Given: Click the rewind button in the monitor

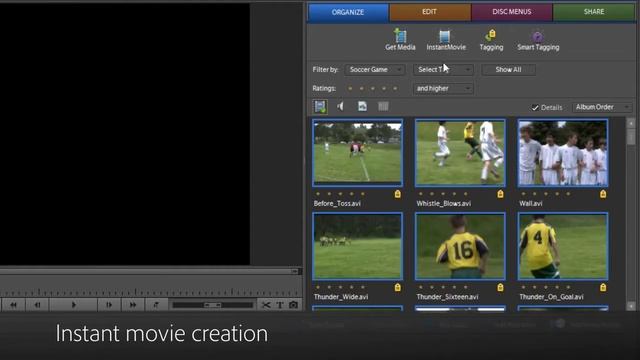Looking at the screenshot, I should (x=13, y=305).
